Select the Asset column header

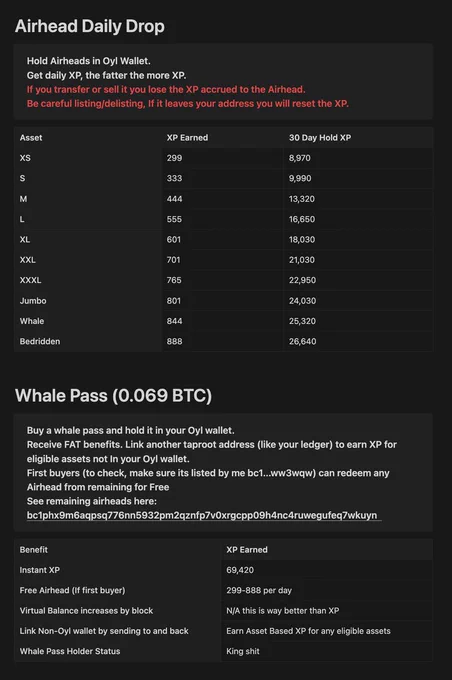31,137
